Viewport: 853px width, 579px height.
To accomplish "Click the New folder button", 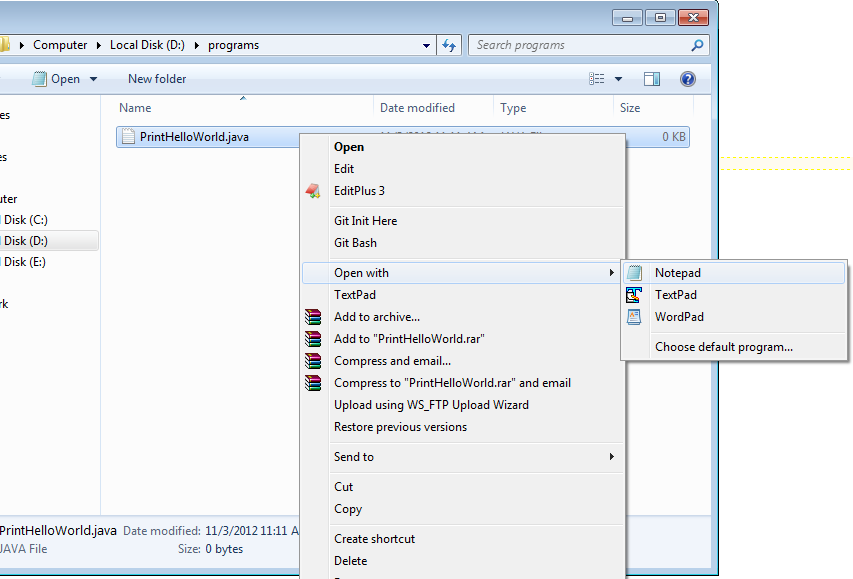I will [157, 79].
